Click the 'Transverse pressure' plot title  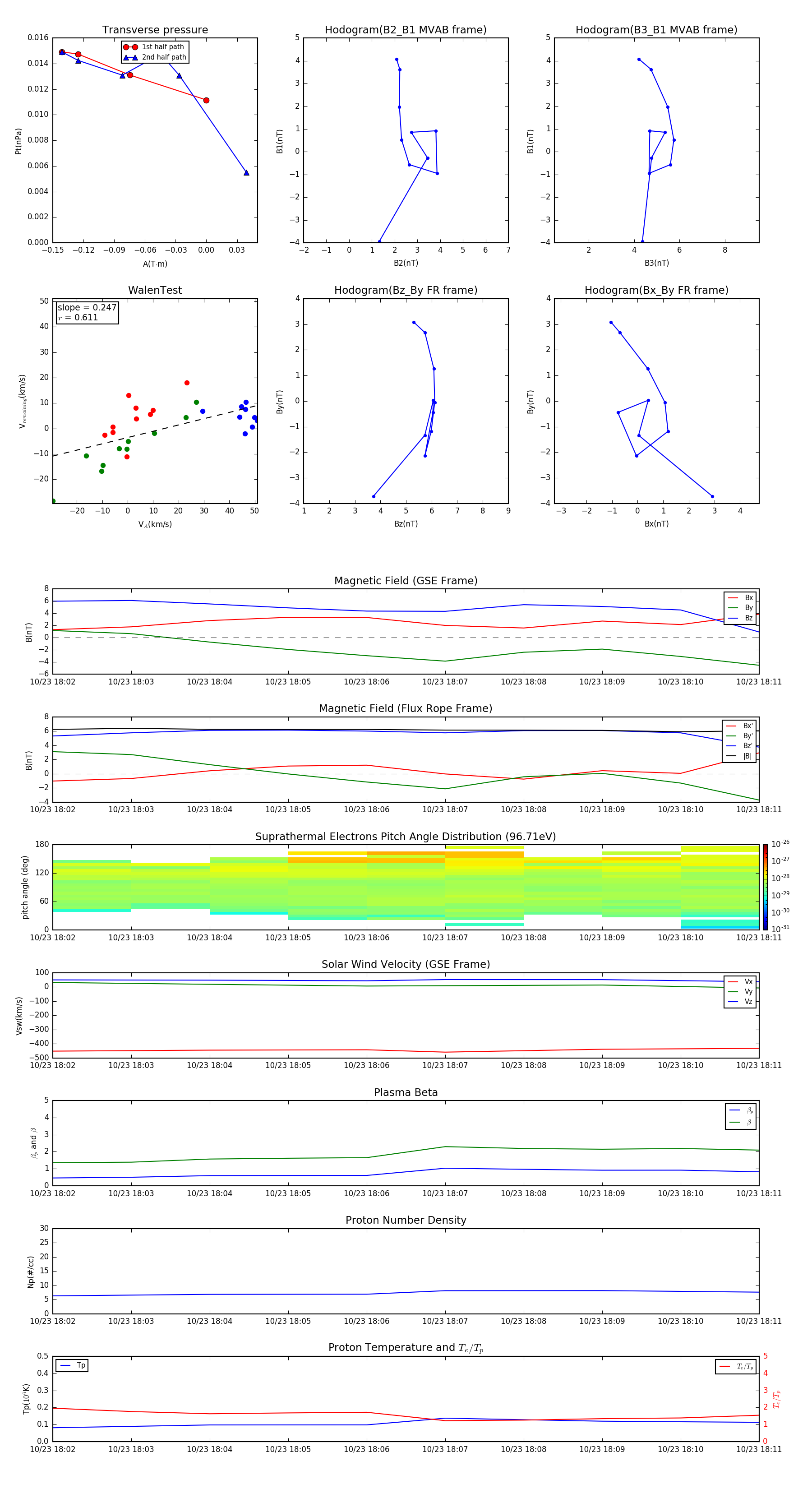pyautogui.click(x=155, y=30)
